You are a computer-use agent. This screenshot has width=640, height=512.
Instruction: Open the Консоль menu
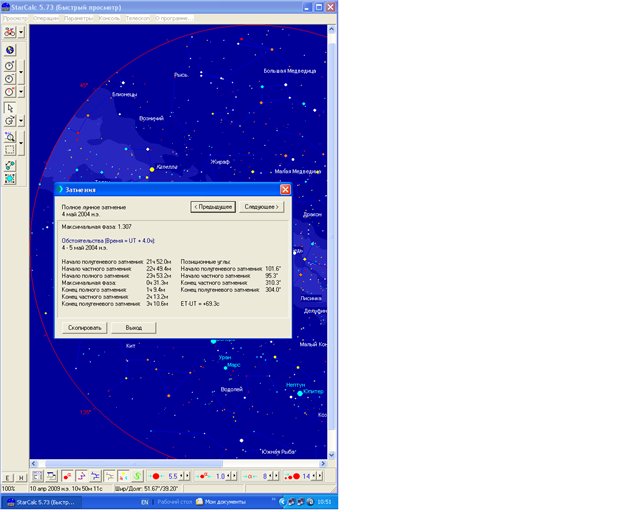109,18
